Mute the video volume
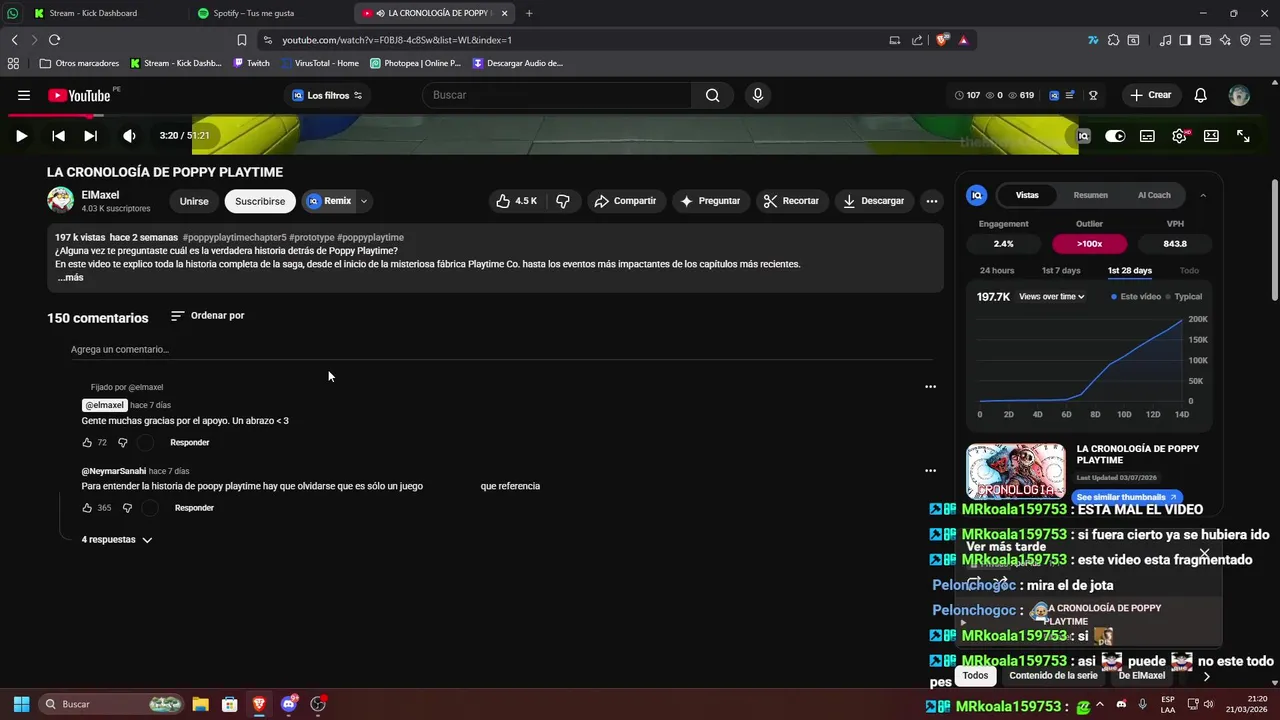This screenshot has width=1280, height=720. (129, 136)
